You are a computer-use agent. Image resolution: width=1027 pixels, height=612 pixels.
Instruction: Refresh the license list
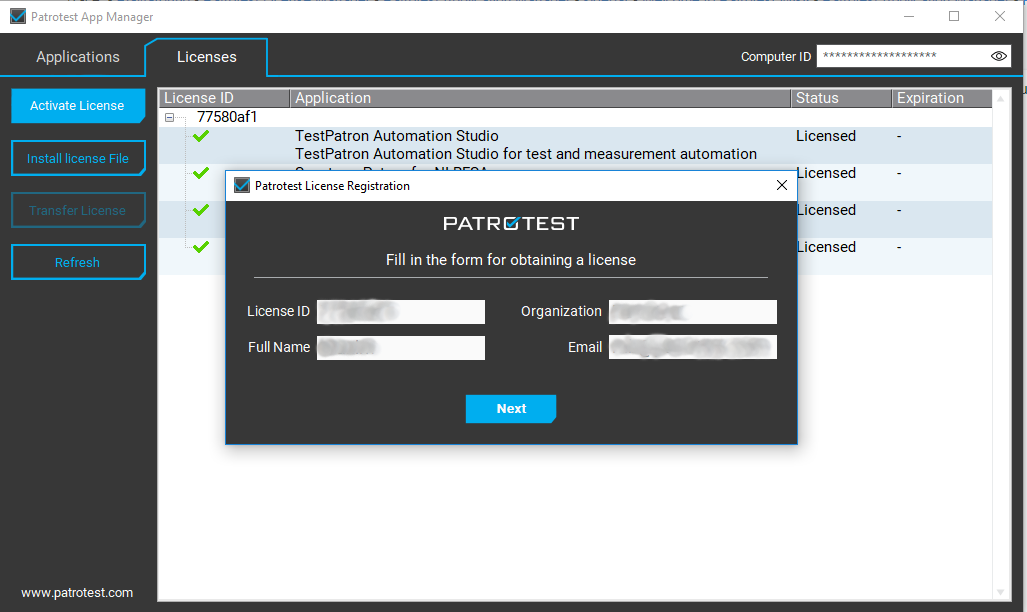(78, 262)
